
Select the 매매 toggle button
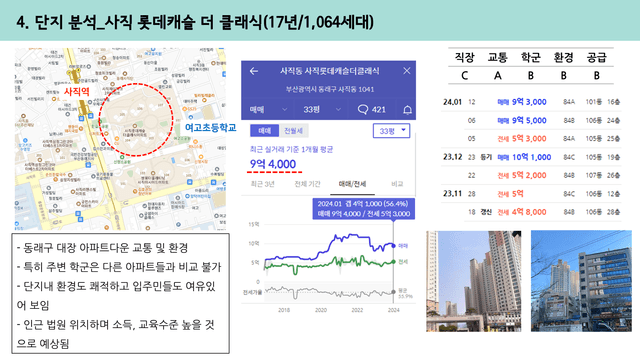(264, 131)
